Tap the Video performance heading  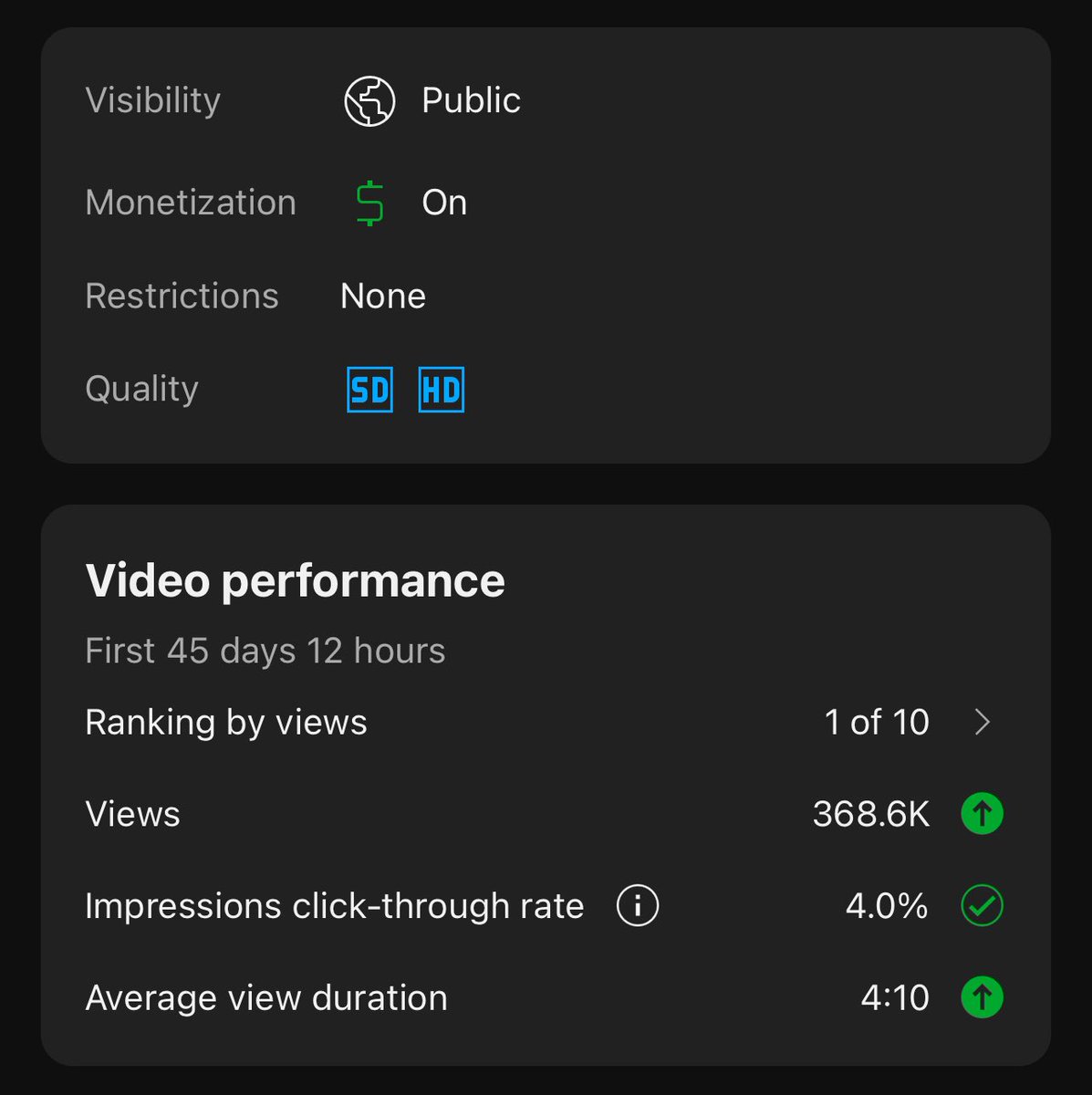click(295, 580)
